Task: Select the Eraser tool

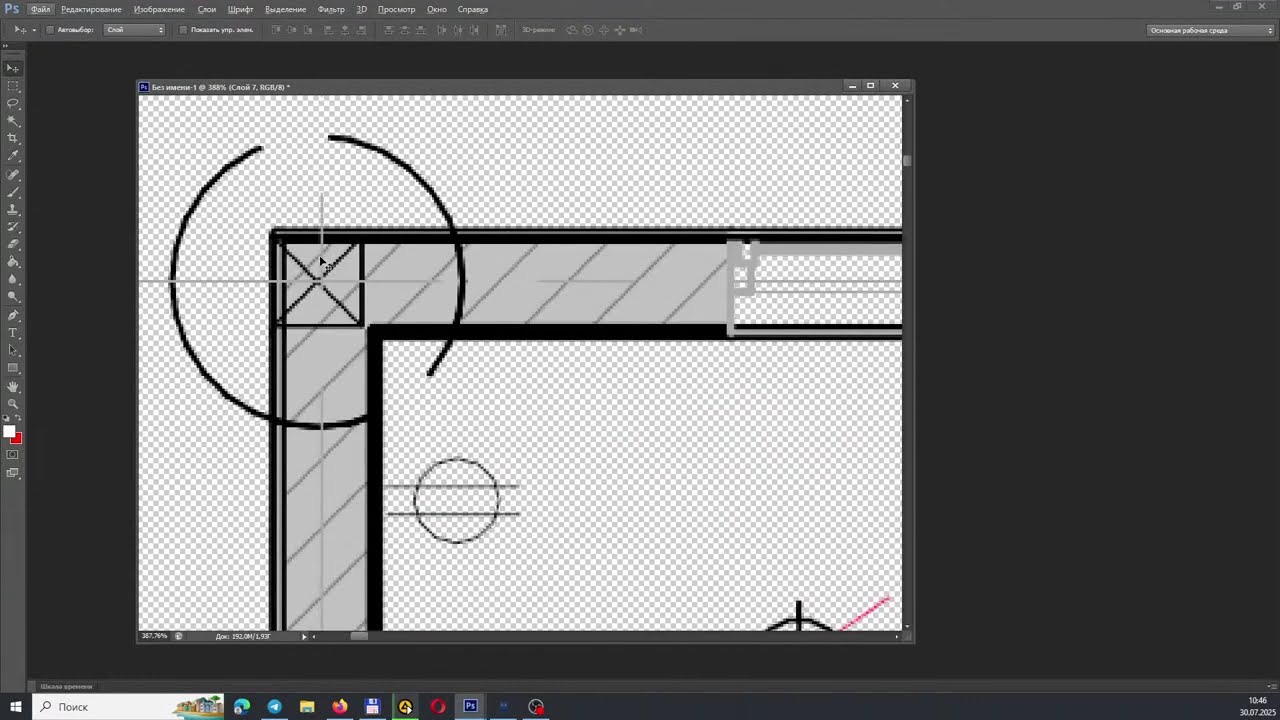Action: 13,244
